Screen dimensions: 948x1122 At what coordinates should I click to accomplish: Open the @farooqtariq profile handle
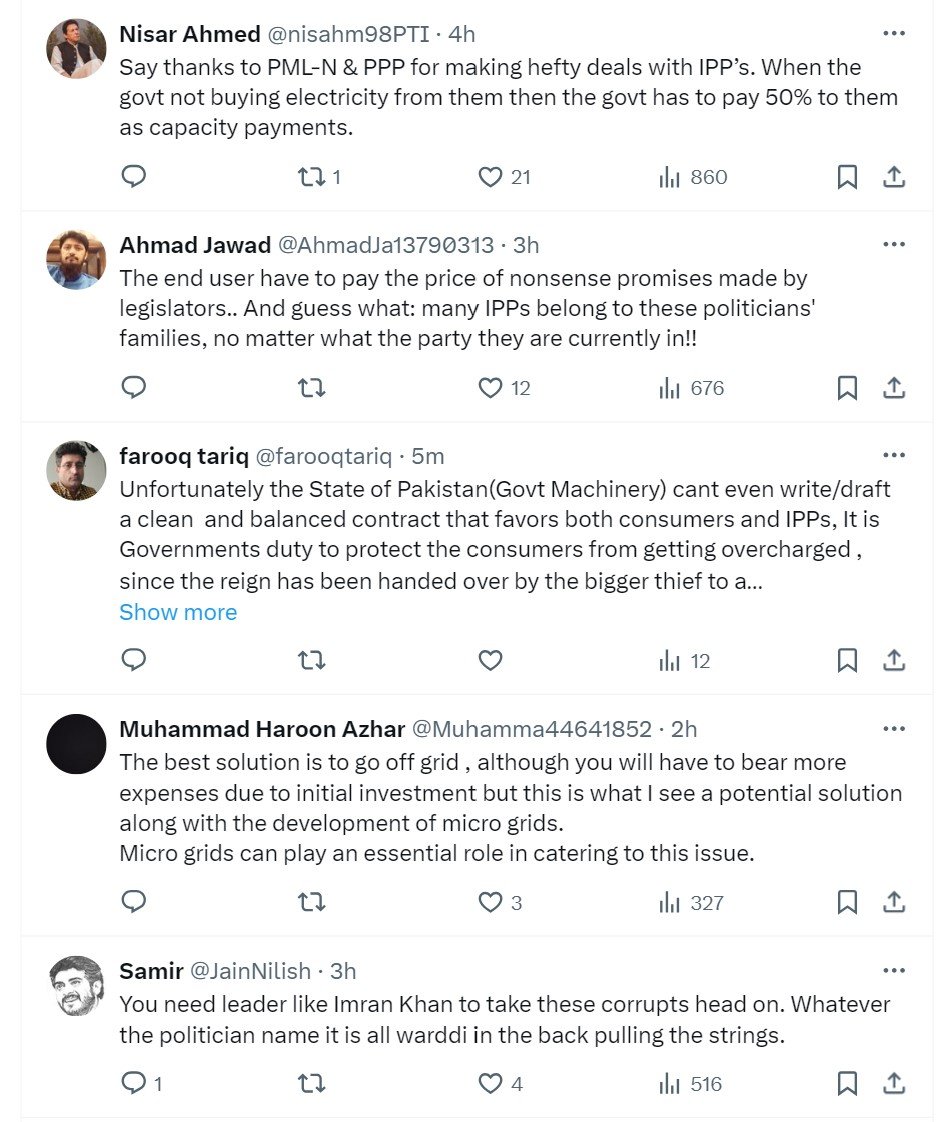(x=324, y=456)
